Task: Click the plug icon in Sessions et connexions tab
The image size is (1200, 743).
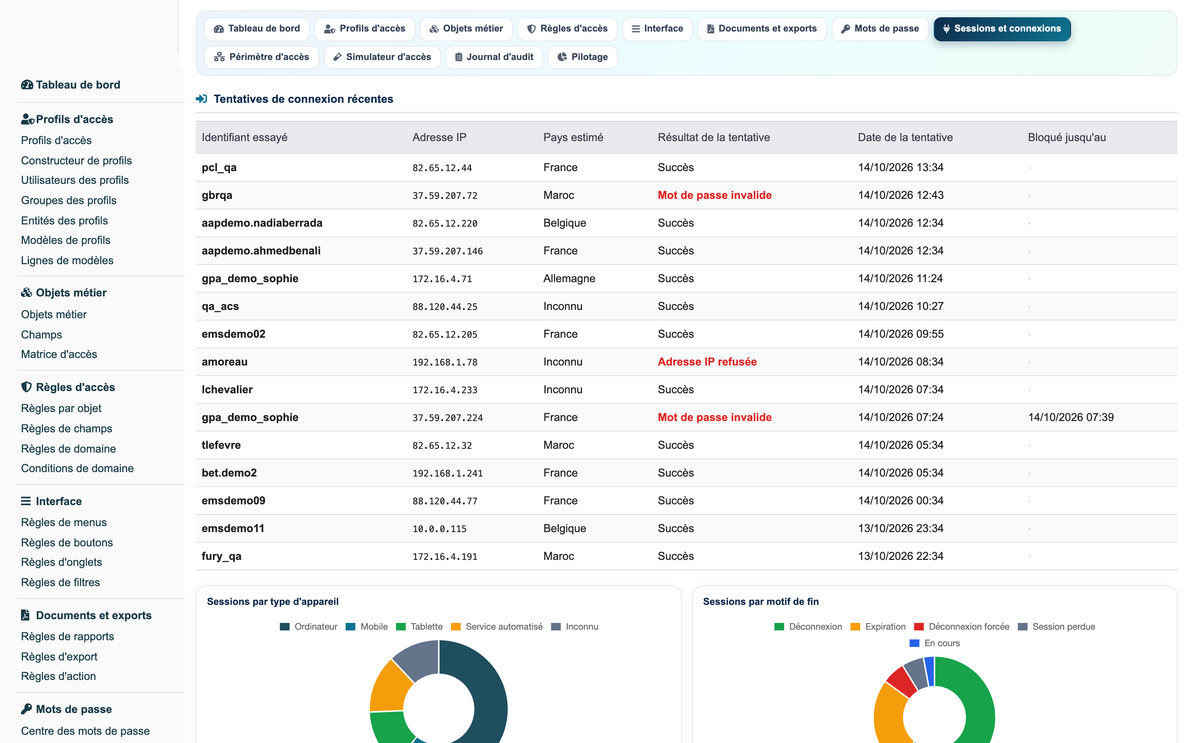Action: click(x=946, y=29)
